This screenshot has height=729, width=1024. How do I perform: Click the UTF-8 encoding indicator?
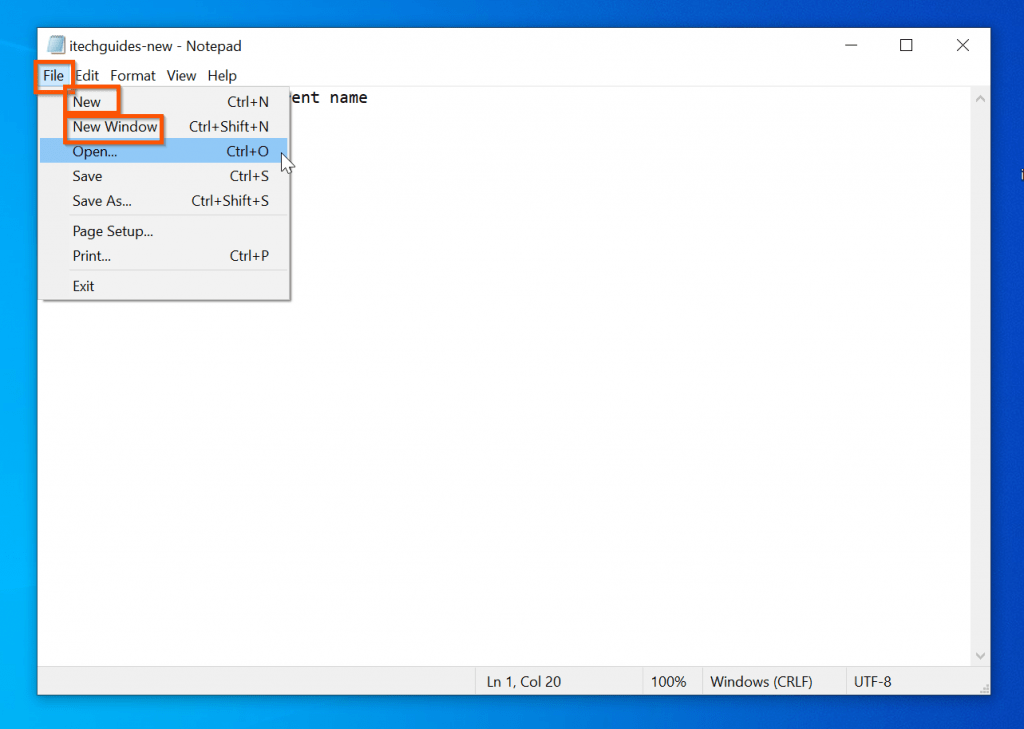(x=872, y=681)
